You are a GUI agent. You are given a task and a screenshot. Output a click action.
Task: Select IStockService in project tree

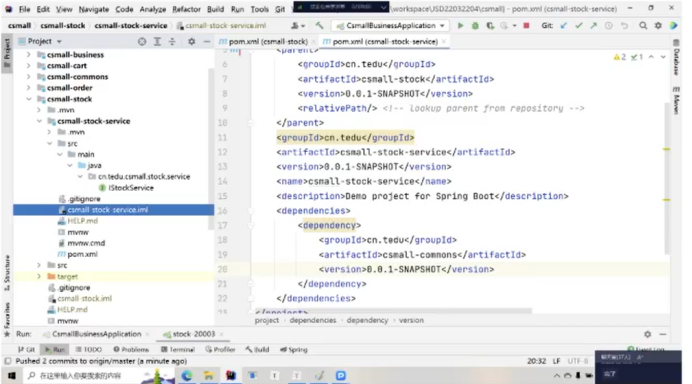click(x=131, y=188)
